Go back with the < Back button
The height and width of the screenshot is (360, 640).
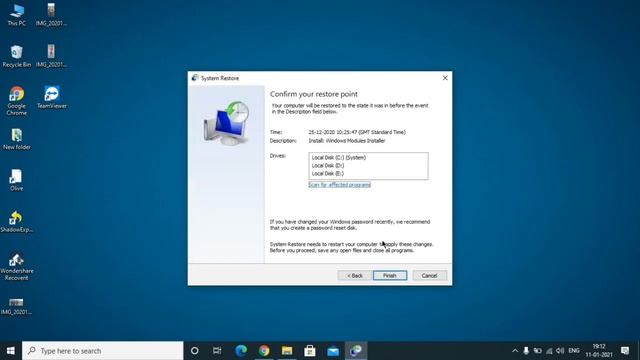(355, 276)
